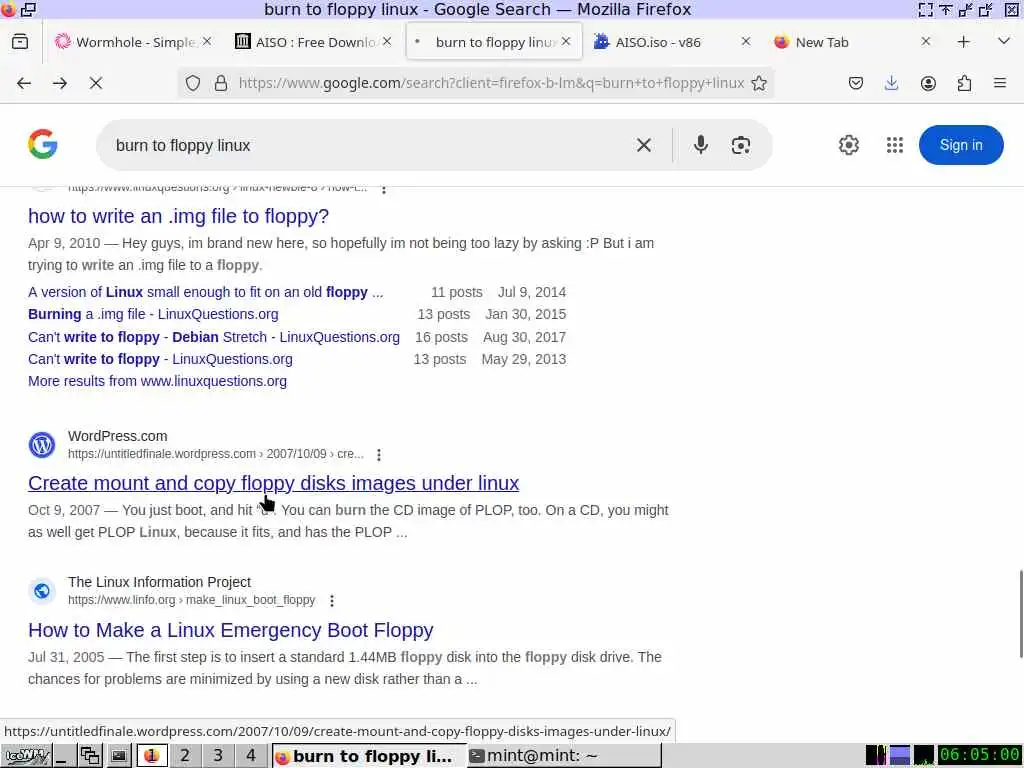
Task: Sign in to Google account
Action: click(961, 145)
